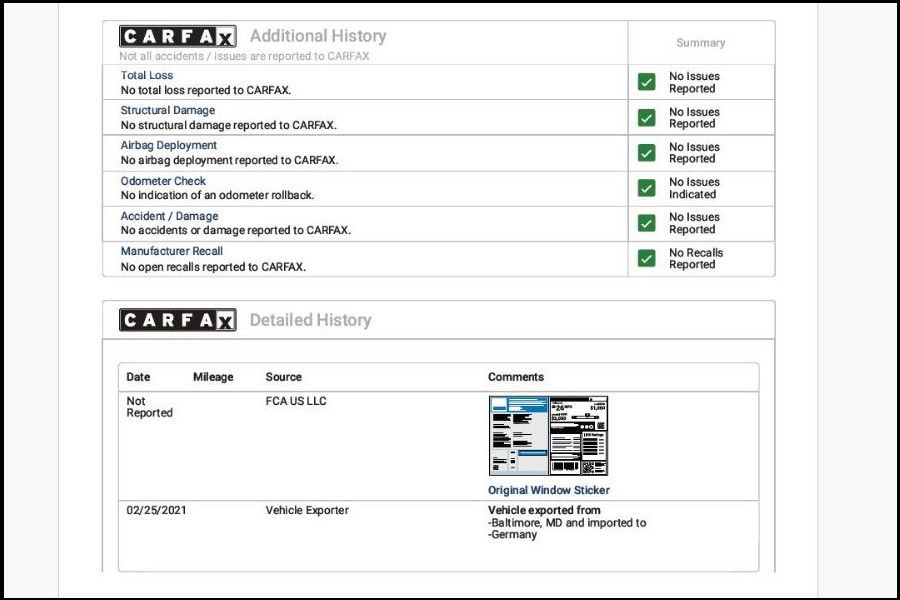Click the Odometer Check green checkmark
Image resolution: width=900 pixels, height=600 pixels.
click(x=647, y=188)
